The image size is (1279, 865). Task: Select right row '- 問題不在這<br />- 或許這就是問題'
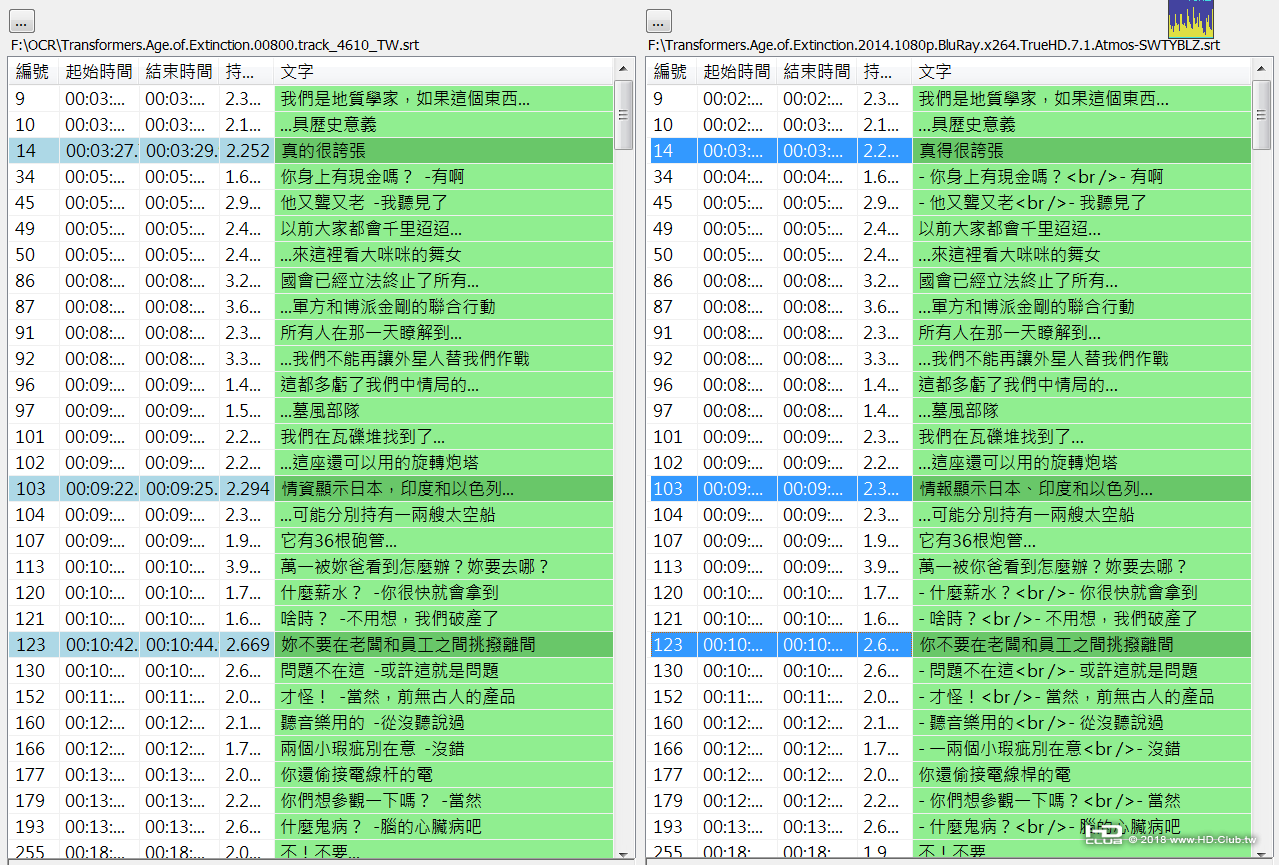click(949, 670)
